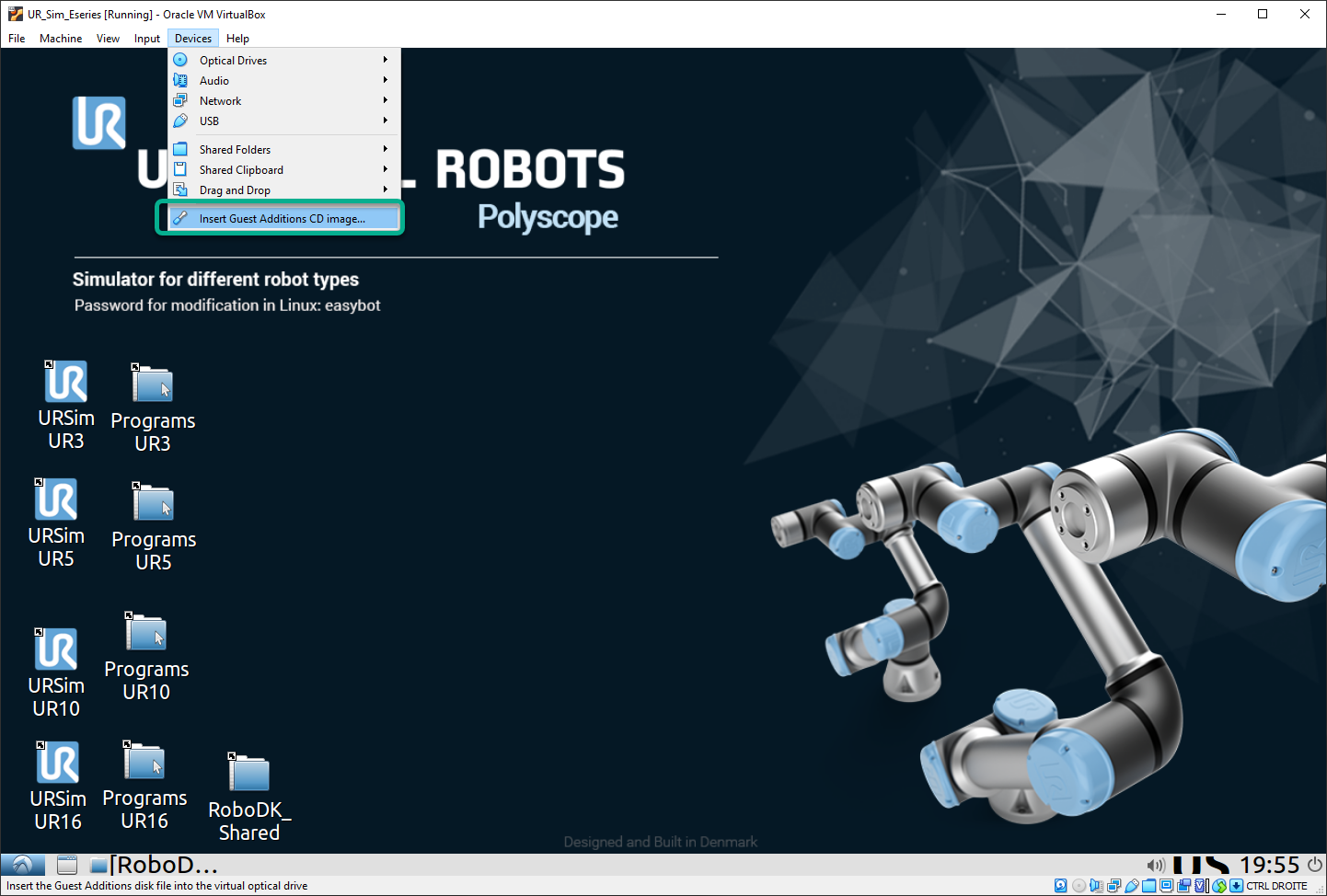Click the RoboD... taskbar window button
1327x896 pixels.
(155, 865)
